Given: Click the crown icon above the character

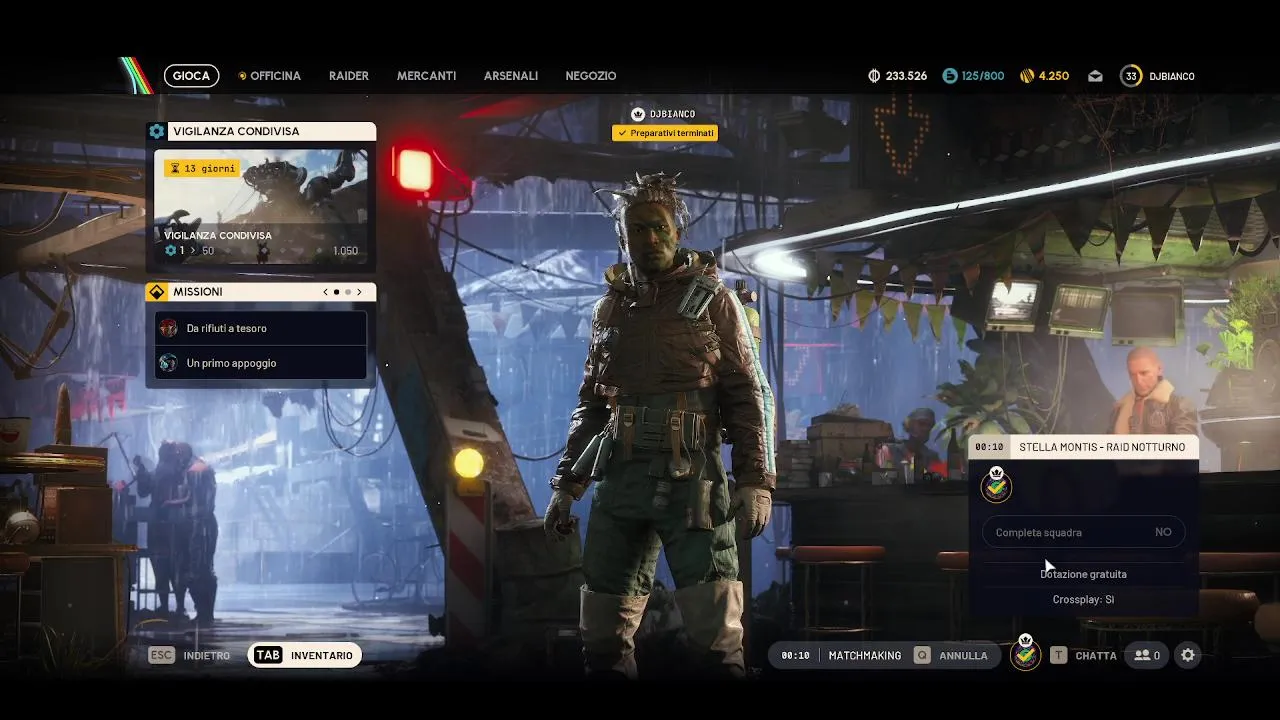Looking at the screenshot, I should pos(638,114).
